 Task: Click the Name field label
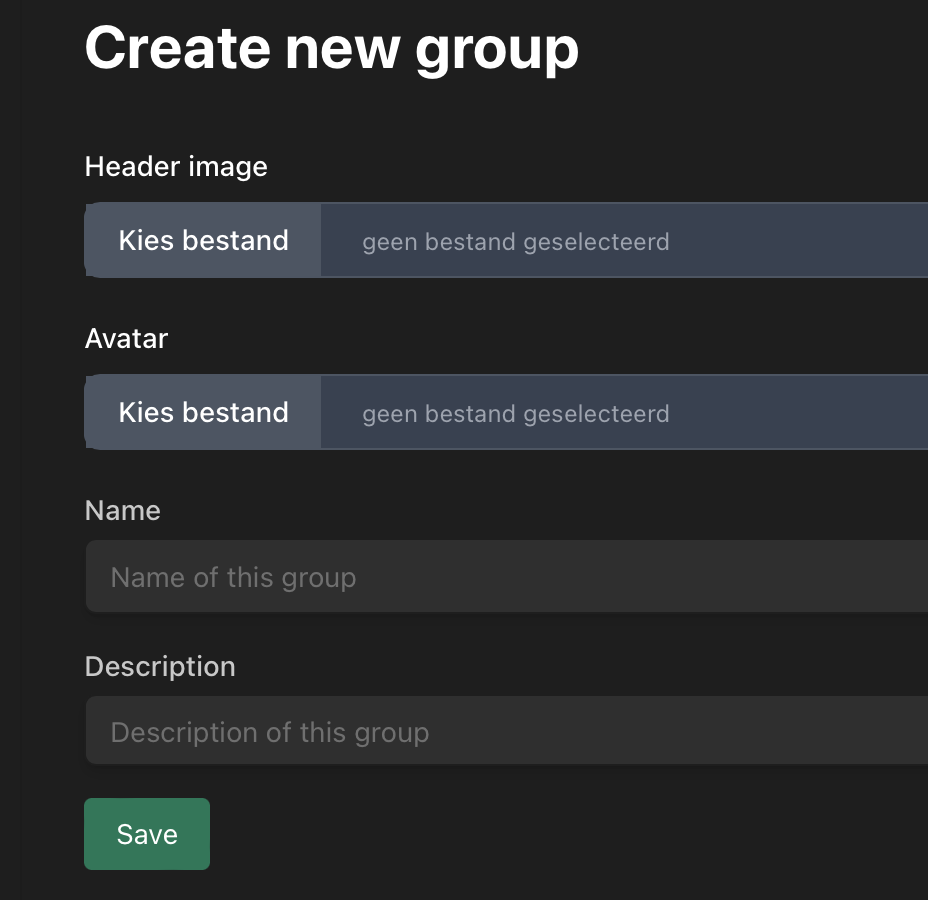click(x=122, y=510)
